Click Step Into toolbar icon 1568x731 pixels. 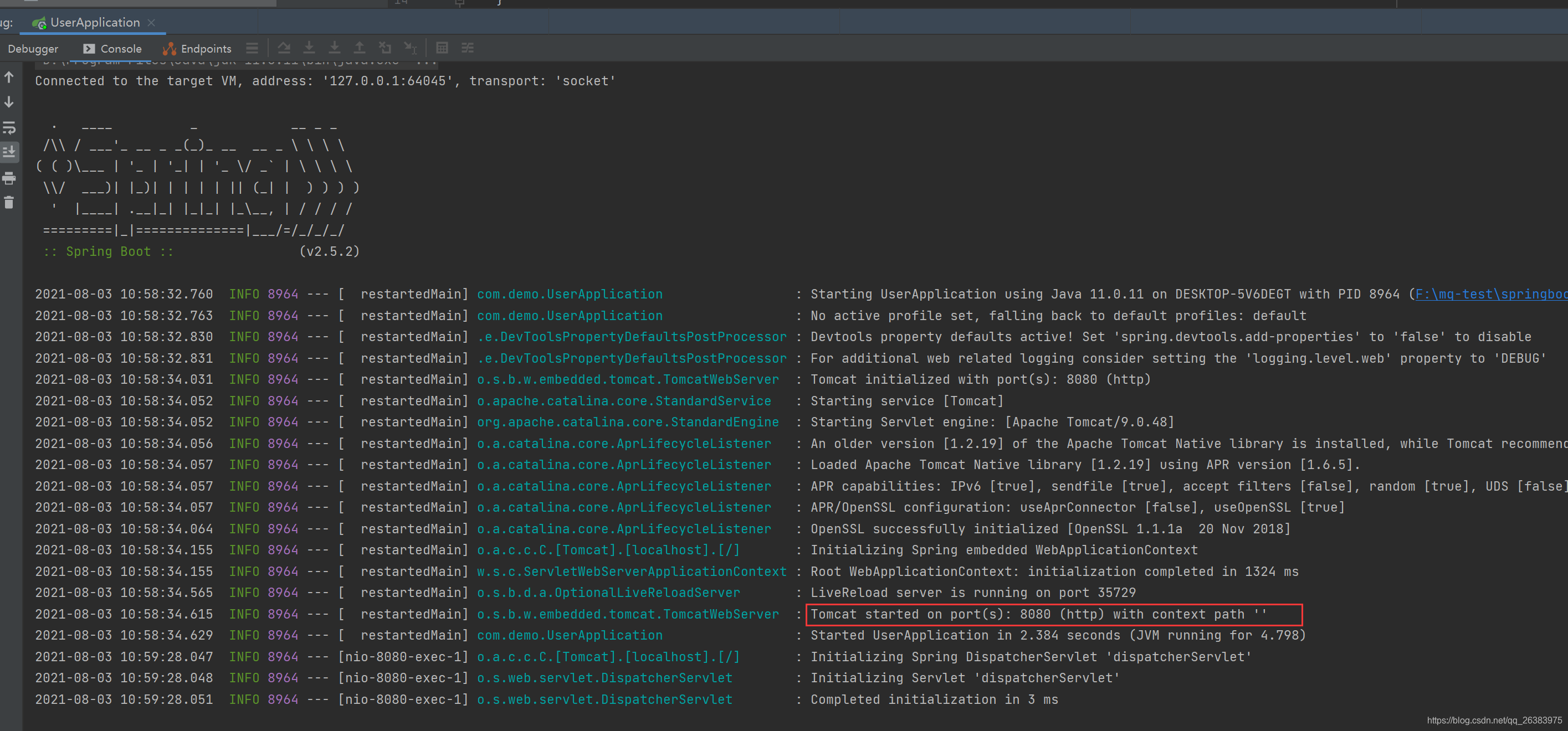tap(309, 48)
